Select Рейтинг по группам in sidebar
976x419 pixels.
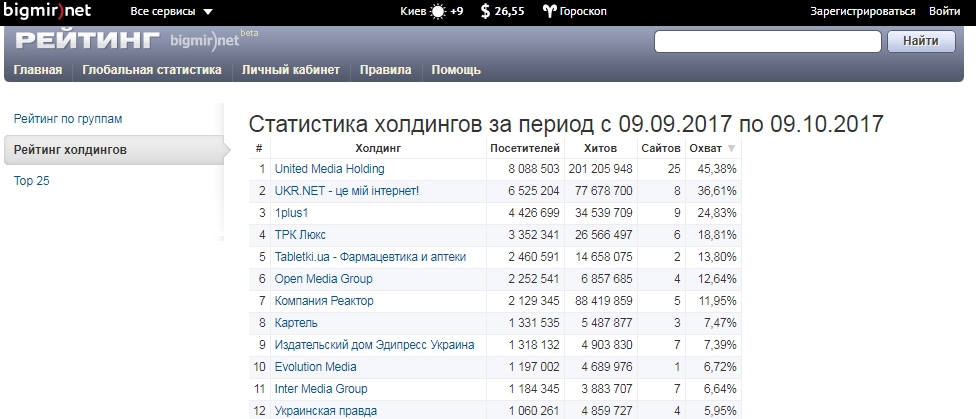[68, 119]
